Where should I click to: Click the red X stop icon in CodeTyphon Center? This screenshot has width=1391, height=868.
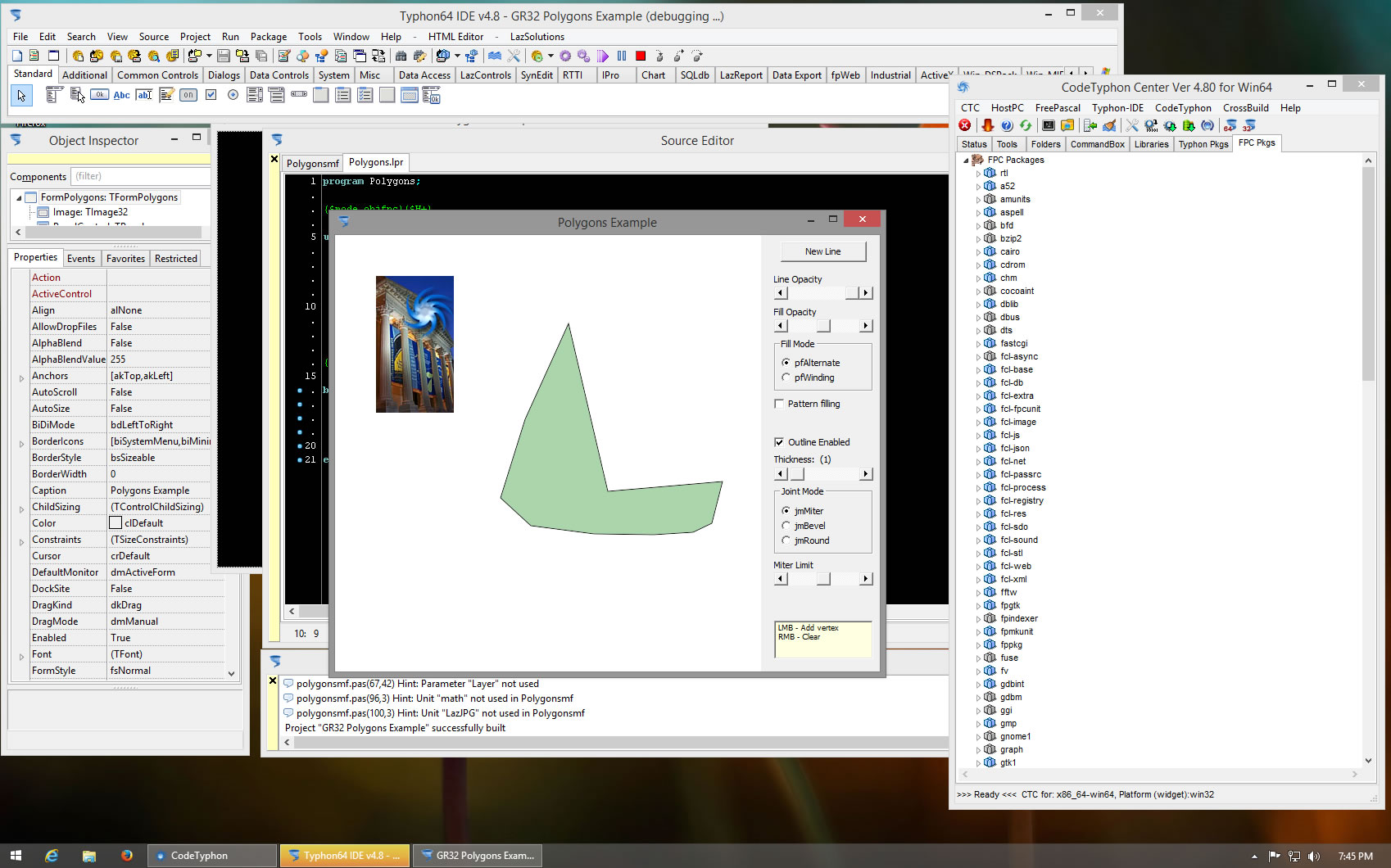click(x=965, y=125)
